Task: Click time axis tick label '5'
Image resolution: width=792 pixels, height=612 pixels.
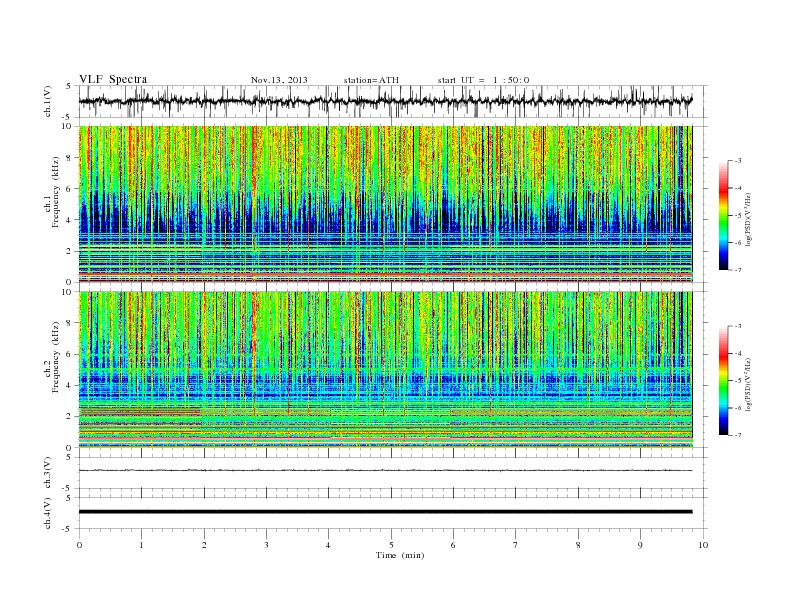Action: (x=391, y=545)
